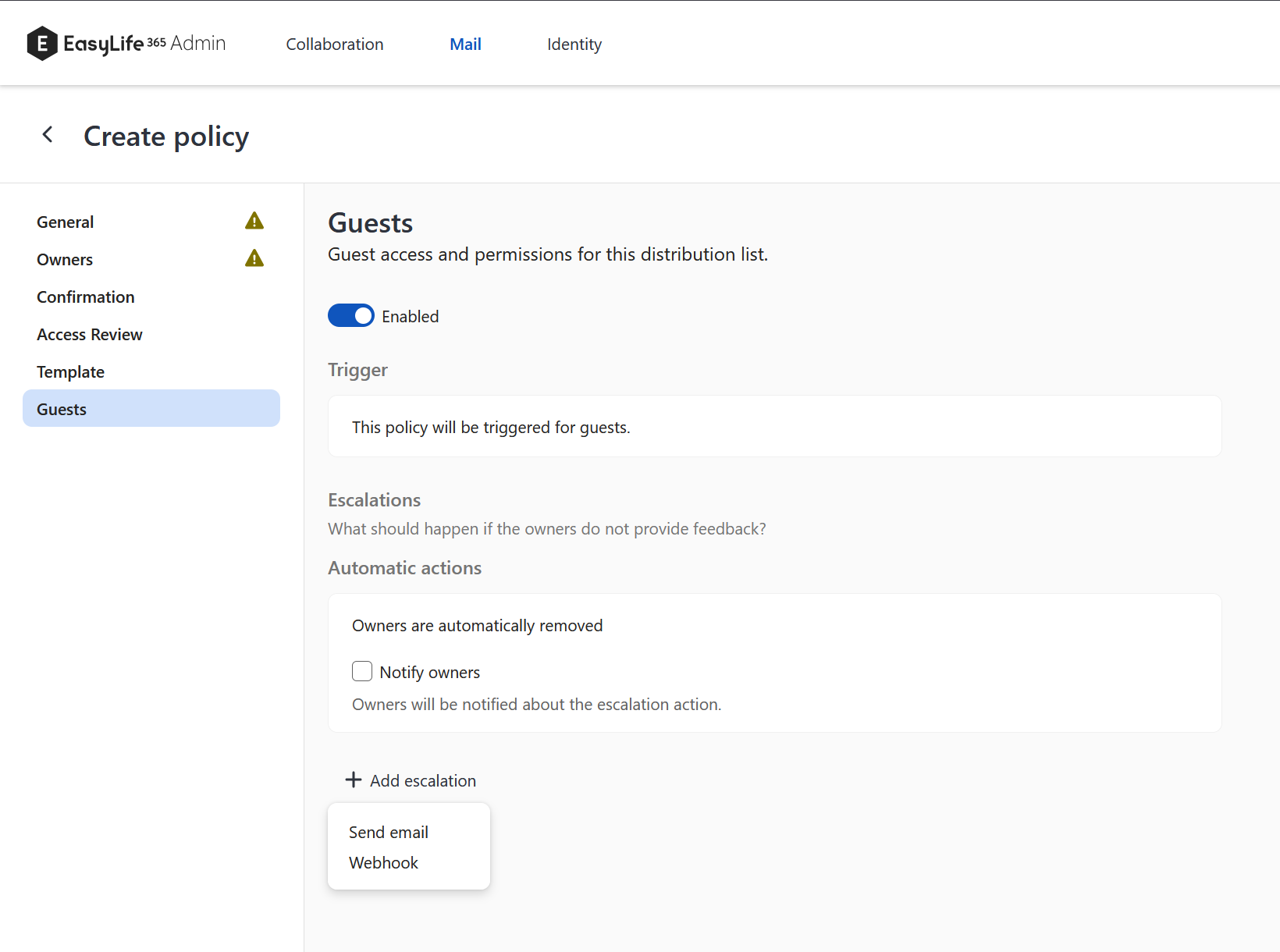Click the back arrow beside Create policy
The image size is (1280, 952).
[48, 134]
